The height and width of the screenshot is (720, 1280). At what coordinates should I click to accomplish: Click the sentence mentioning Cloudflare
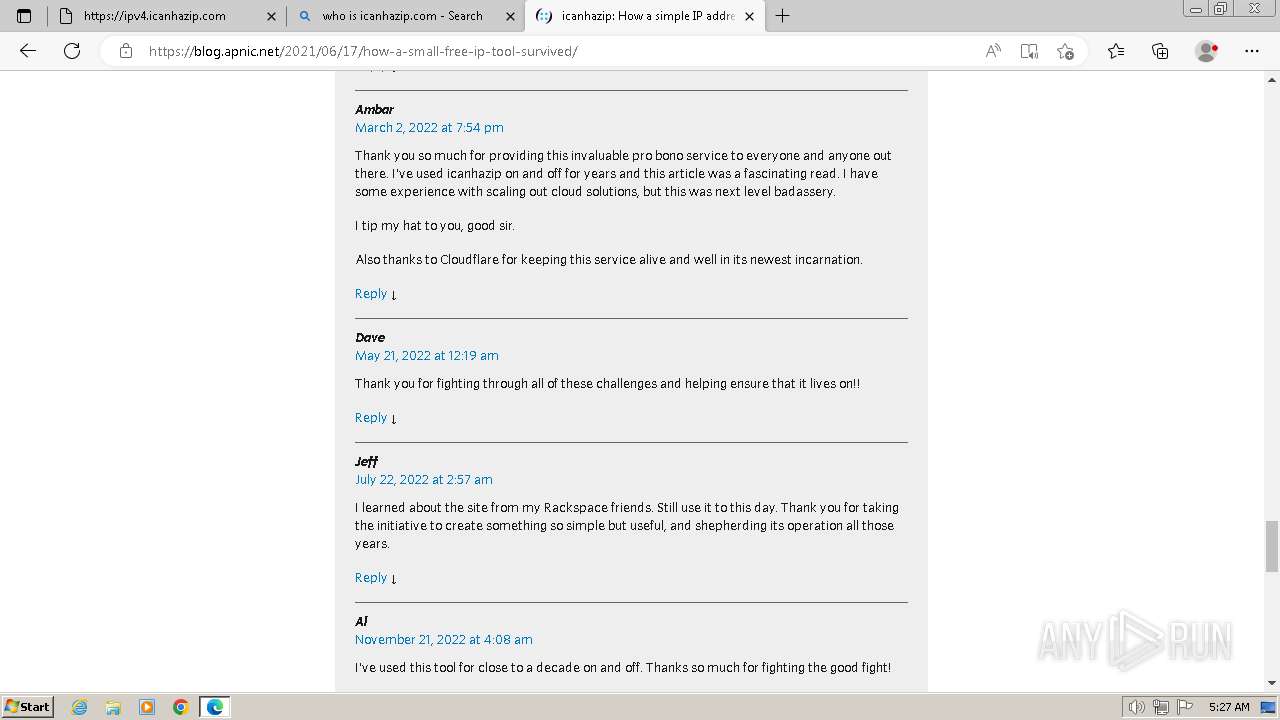[x=609, y=260]
